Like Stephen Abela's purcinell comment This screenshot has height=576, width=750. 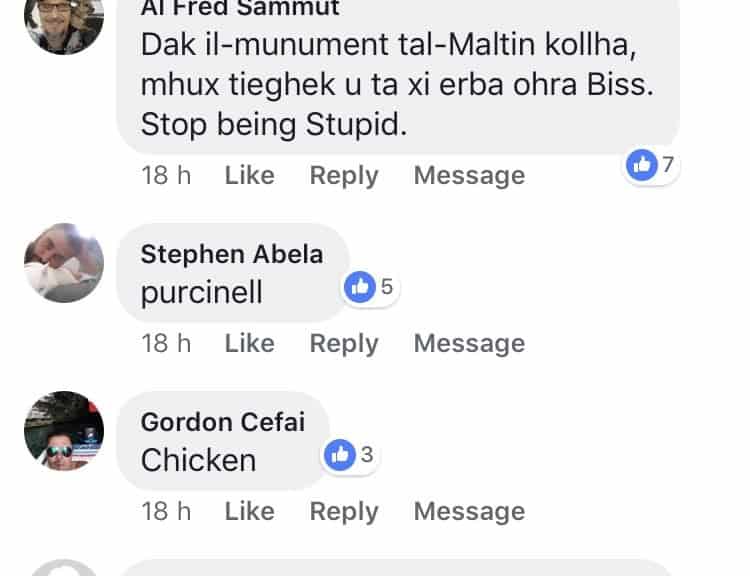[x=249, y=343]
